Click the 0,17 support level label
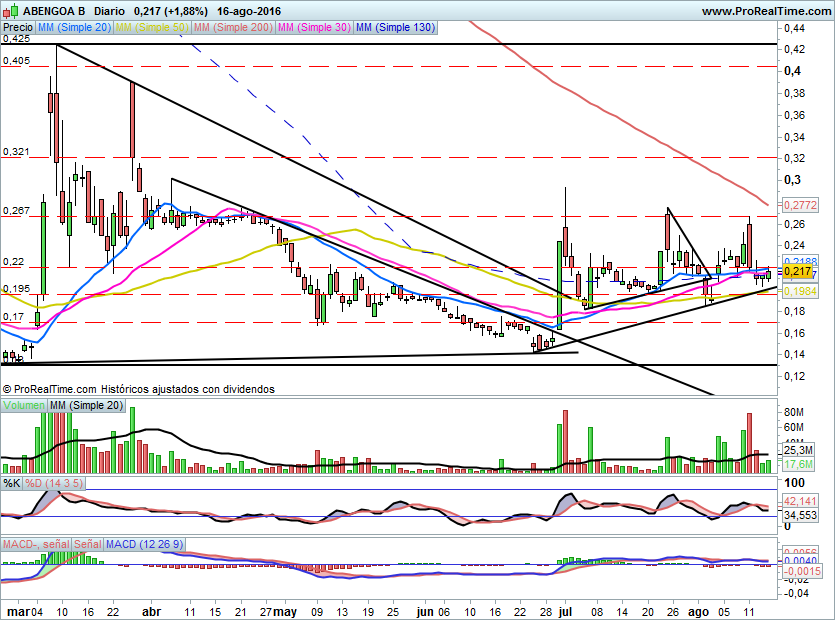This screenshot has height=620, width=835. point(13,316)
